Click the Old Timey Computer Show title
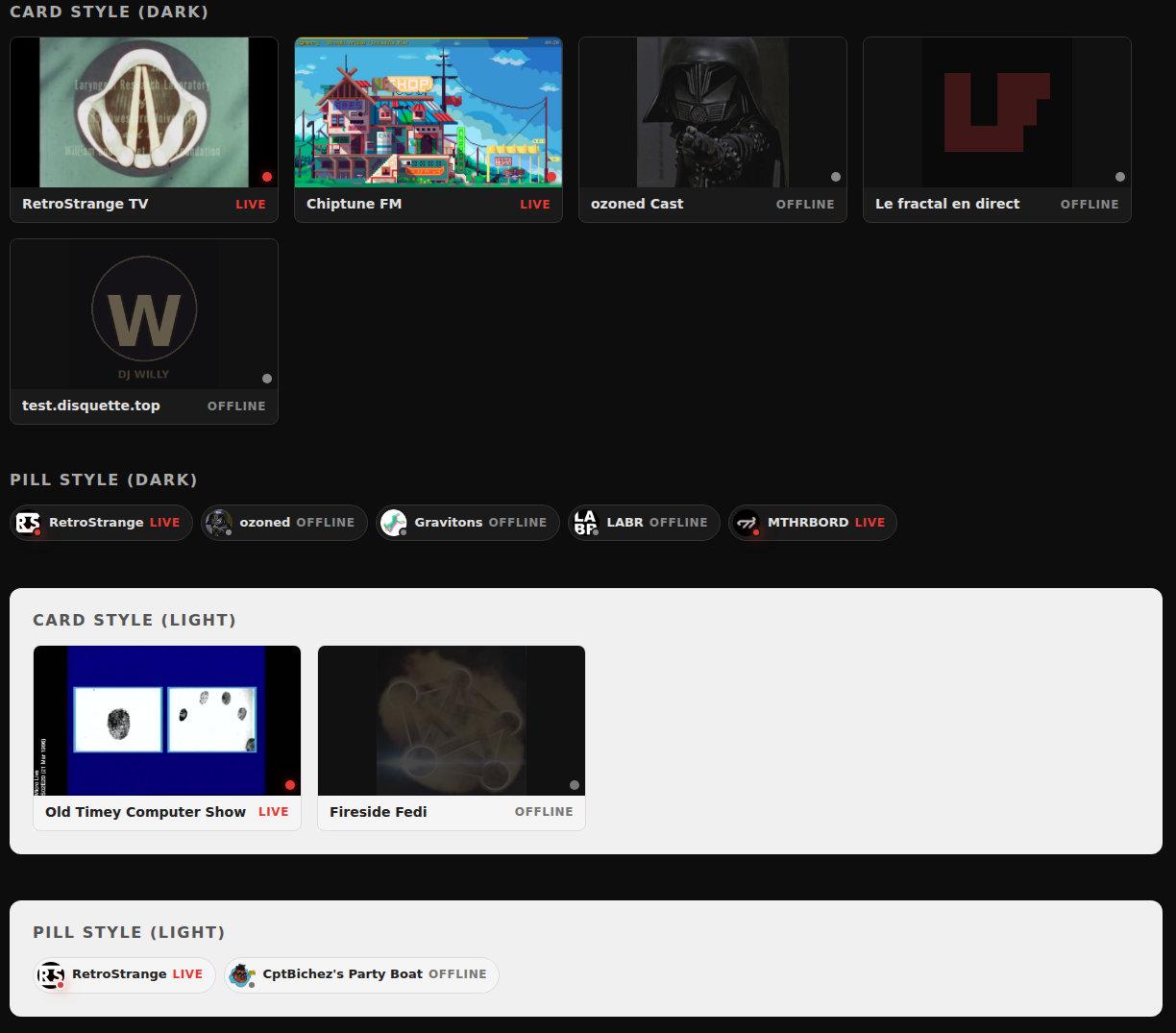 (145, 812)
